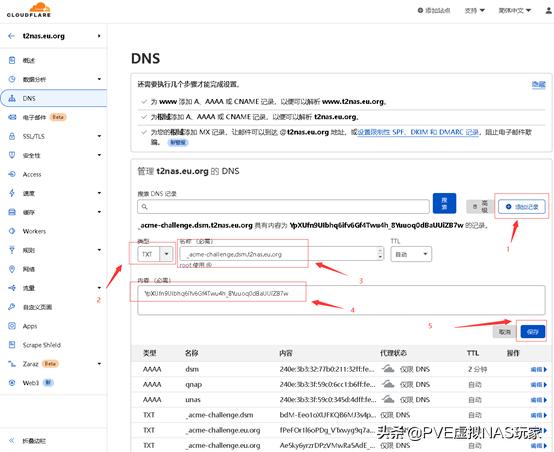Click Edit link in the unas AAAA row

pos(538,400)
